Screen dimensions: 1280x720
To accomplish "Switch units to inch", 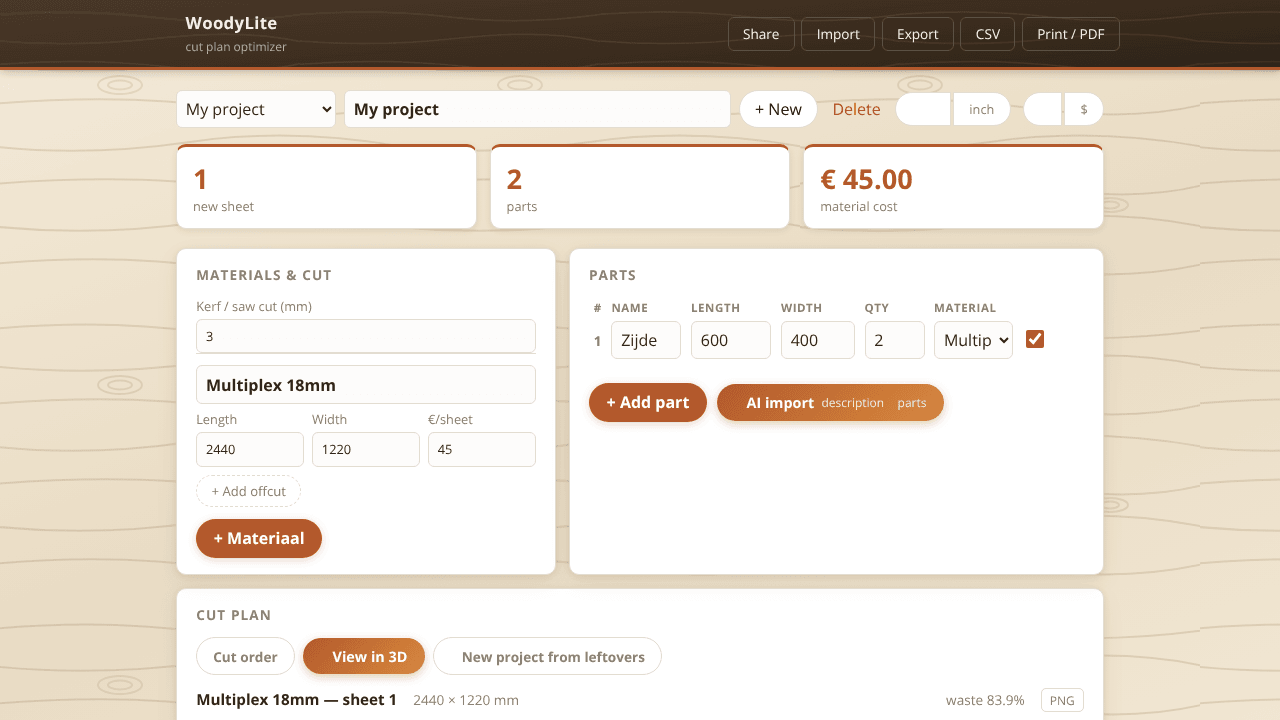I will (981, 109).
